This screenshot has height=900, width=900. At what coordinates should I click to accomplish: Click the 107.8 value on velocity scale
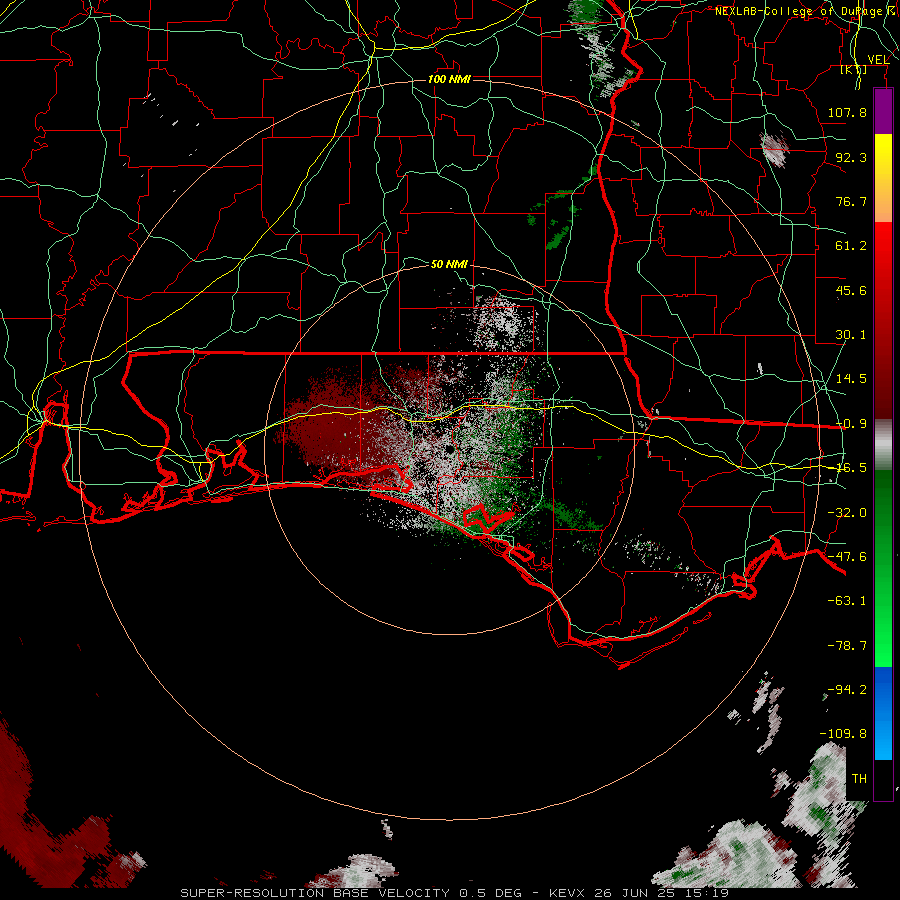[x=847, y=112]
